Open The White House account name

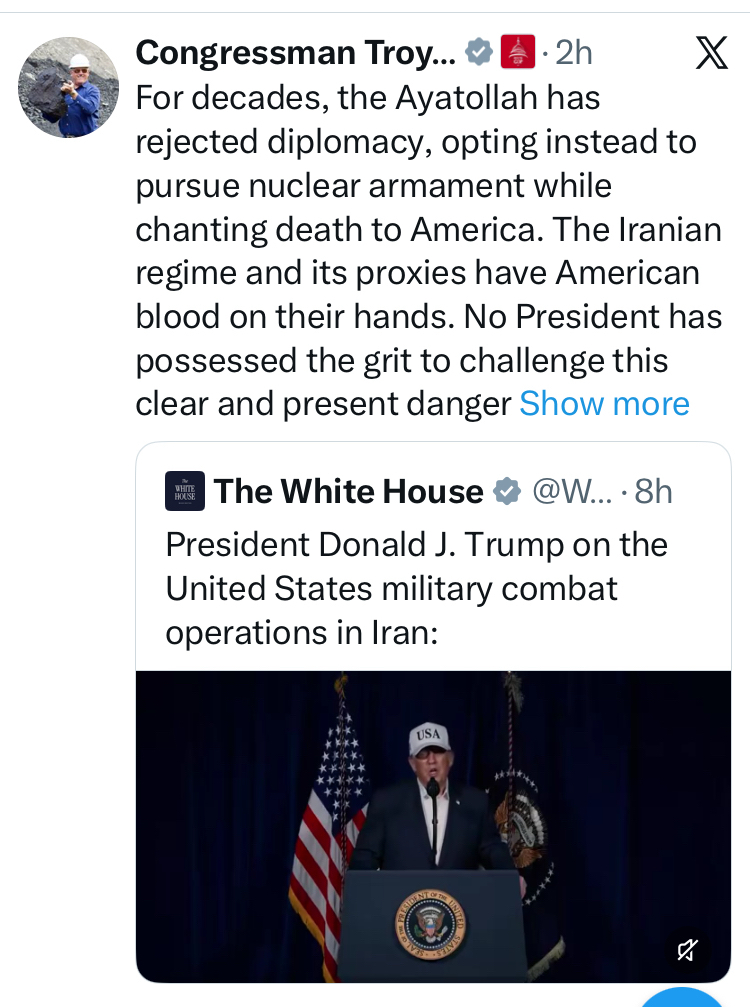tap(348, 491)
